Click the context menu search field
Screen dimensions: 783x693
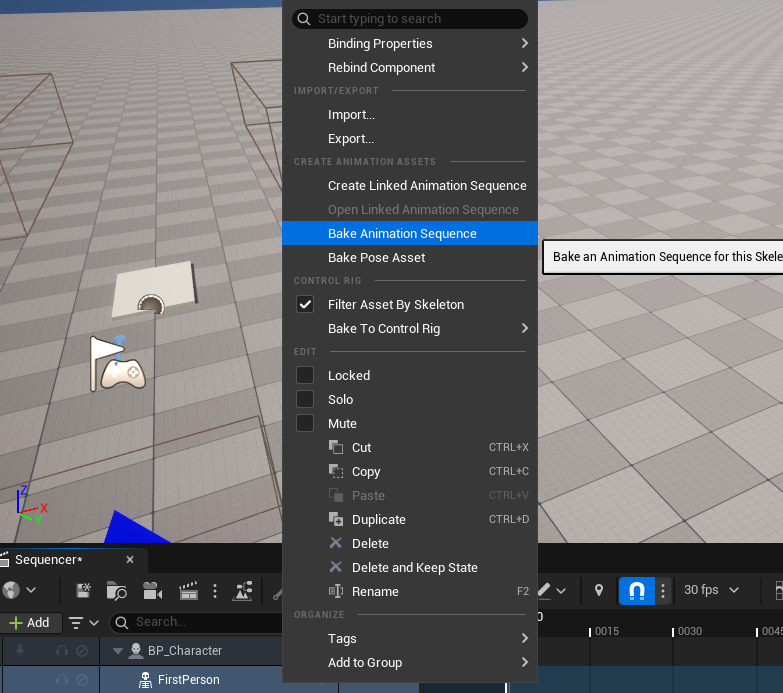(409, 19)
